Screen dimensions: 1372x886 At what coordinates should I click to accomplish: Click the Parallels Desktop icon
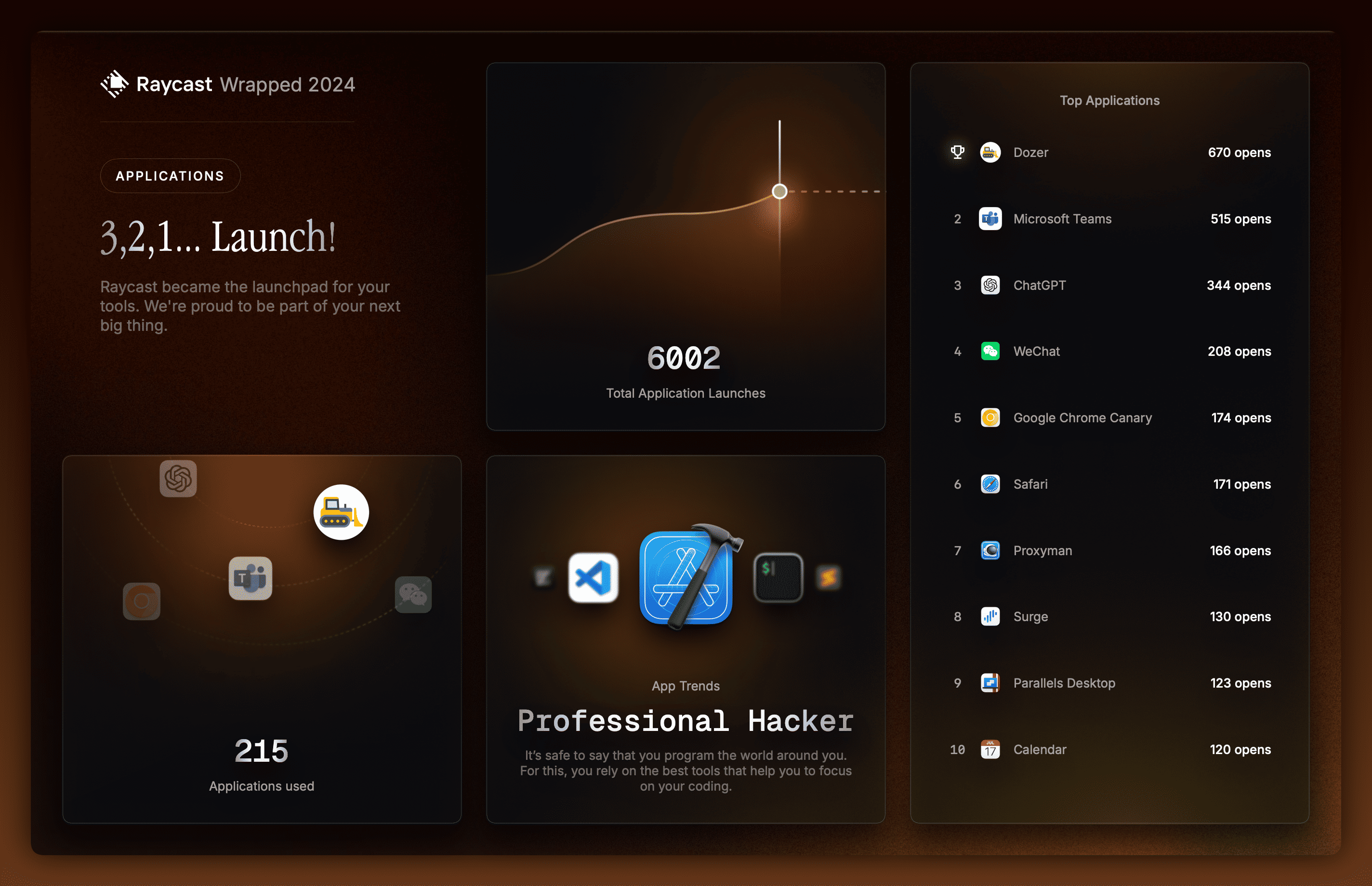click(990, 683)
